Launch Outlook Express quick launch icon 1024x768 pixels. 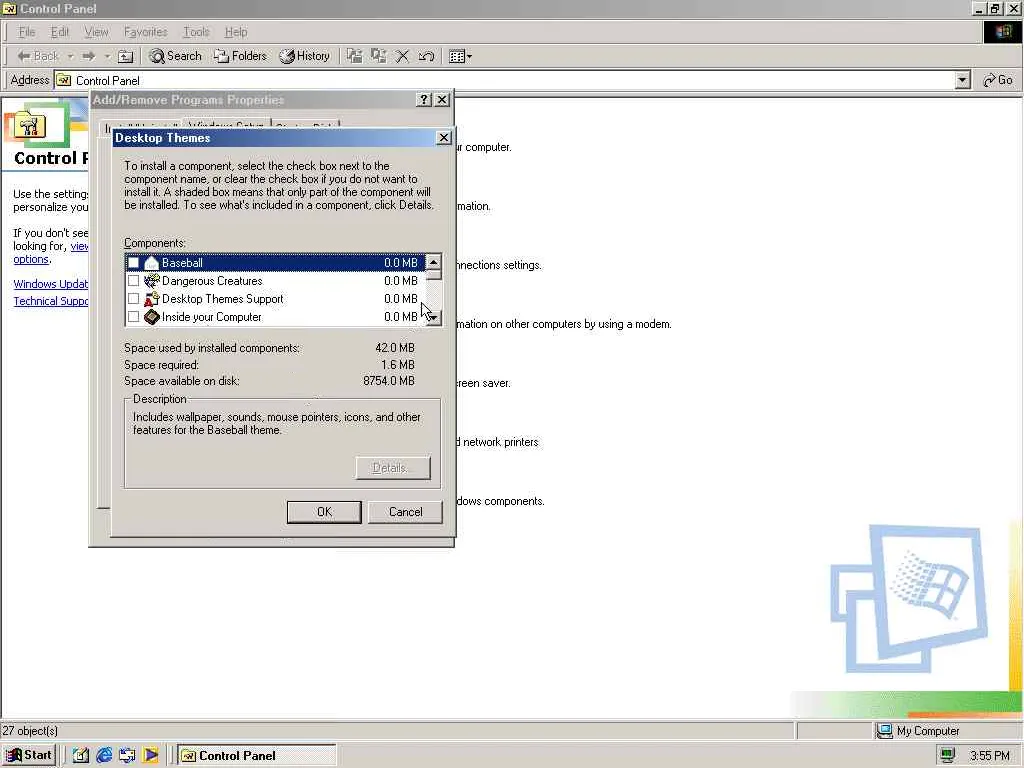(x=127, y=756)
